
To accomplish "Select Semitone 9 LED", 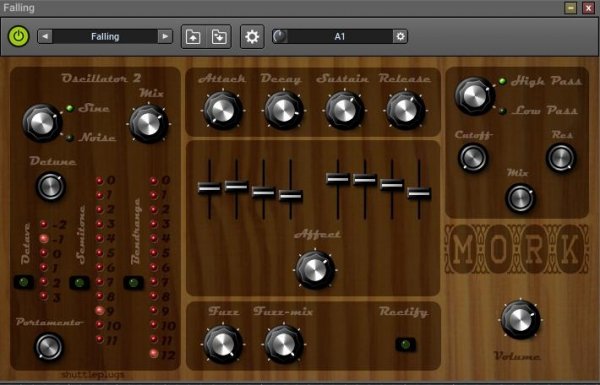I will [99, 310].
